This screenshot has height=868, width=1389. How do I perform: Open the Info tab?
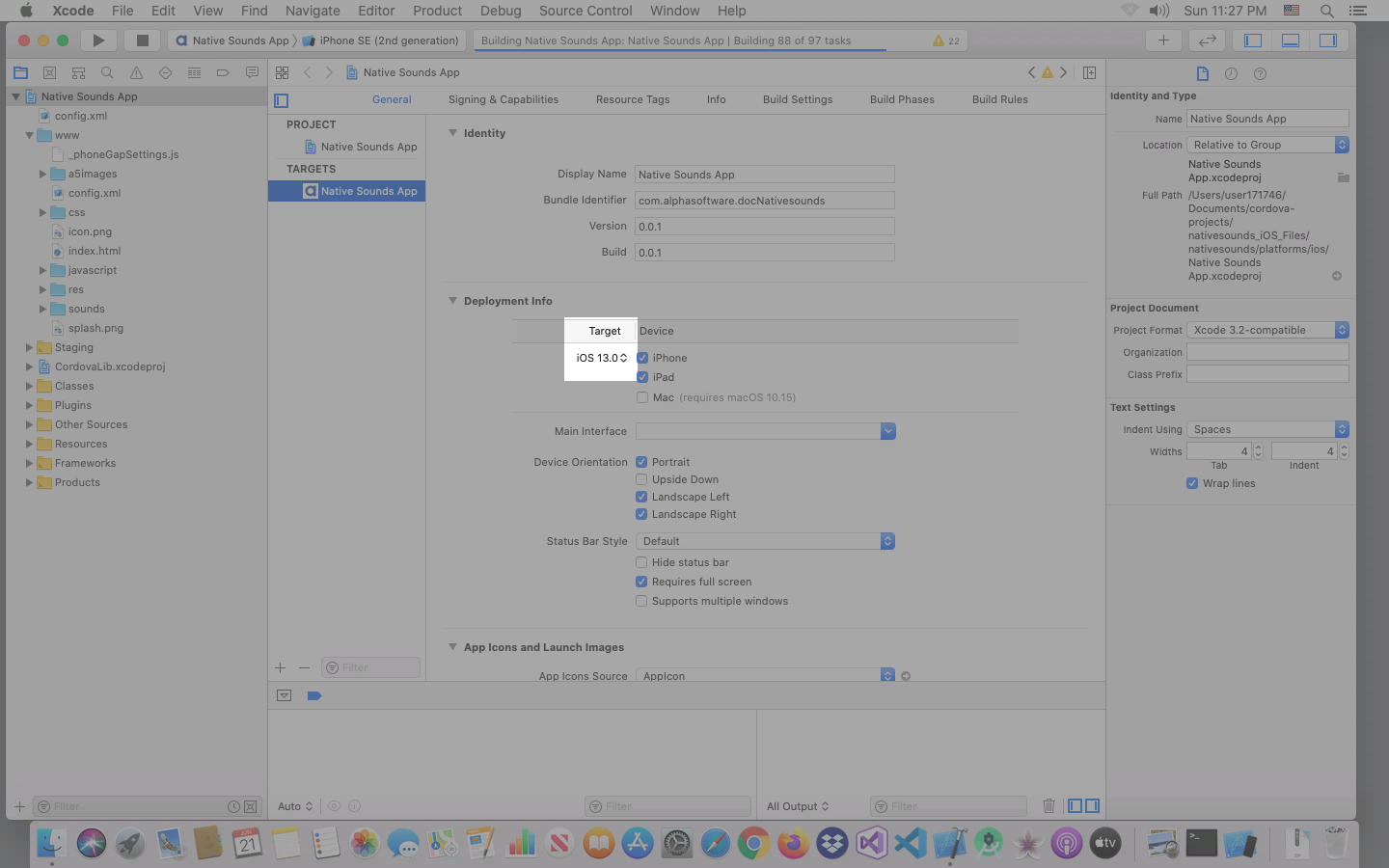(x=716, y=99)
